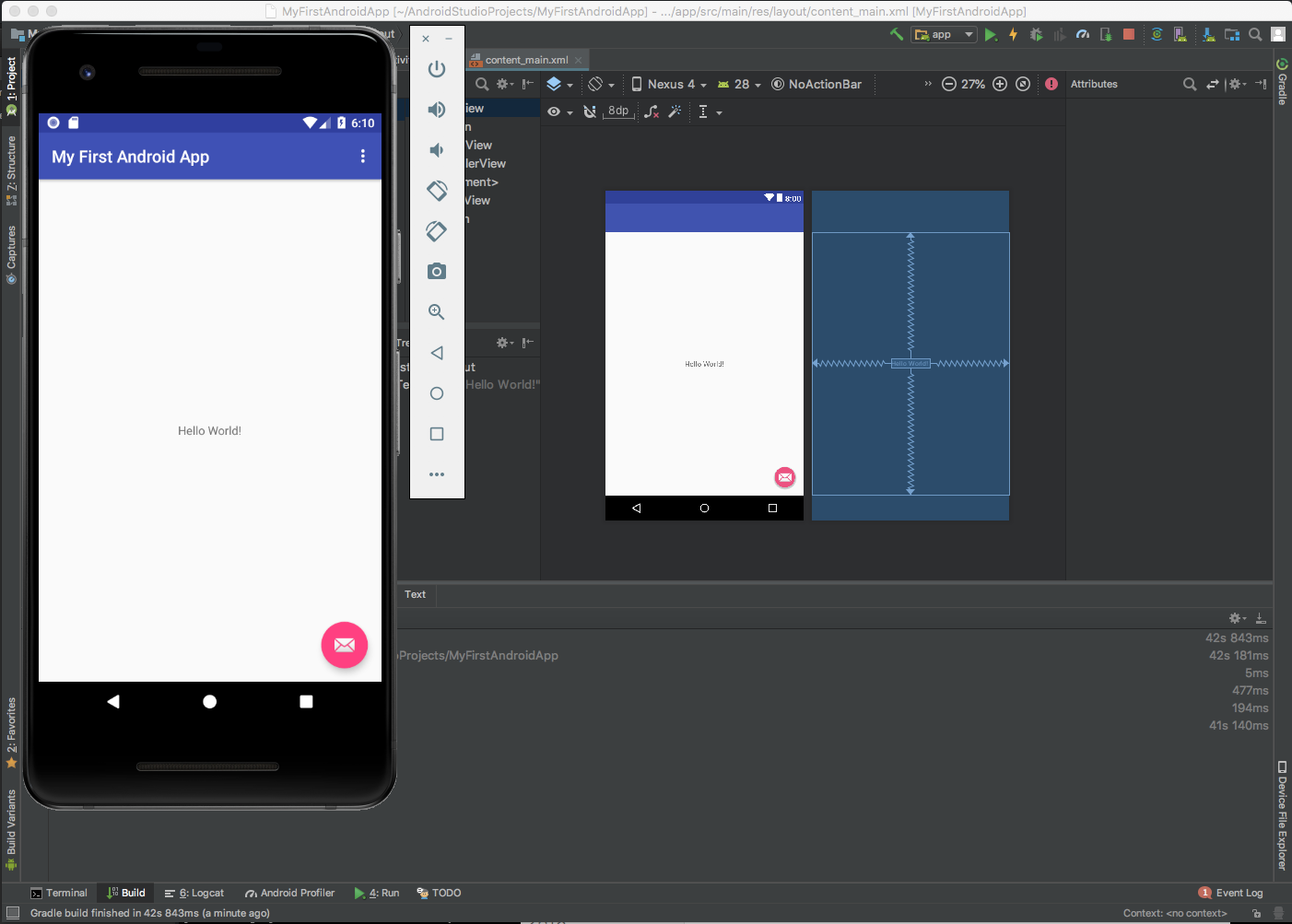Open the orientation for preview dropdown
1292x924 pixels.
pyautogui.click(x=602, y=84)
